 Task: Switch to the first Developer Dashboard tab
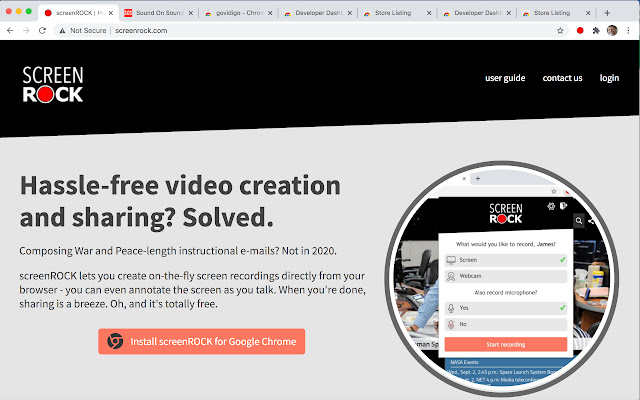[x=318, y=13]
